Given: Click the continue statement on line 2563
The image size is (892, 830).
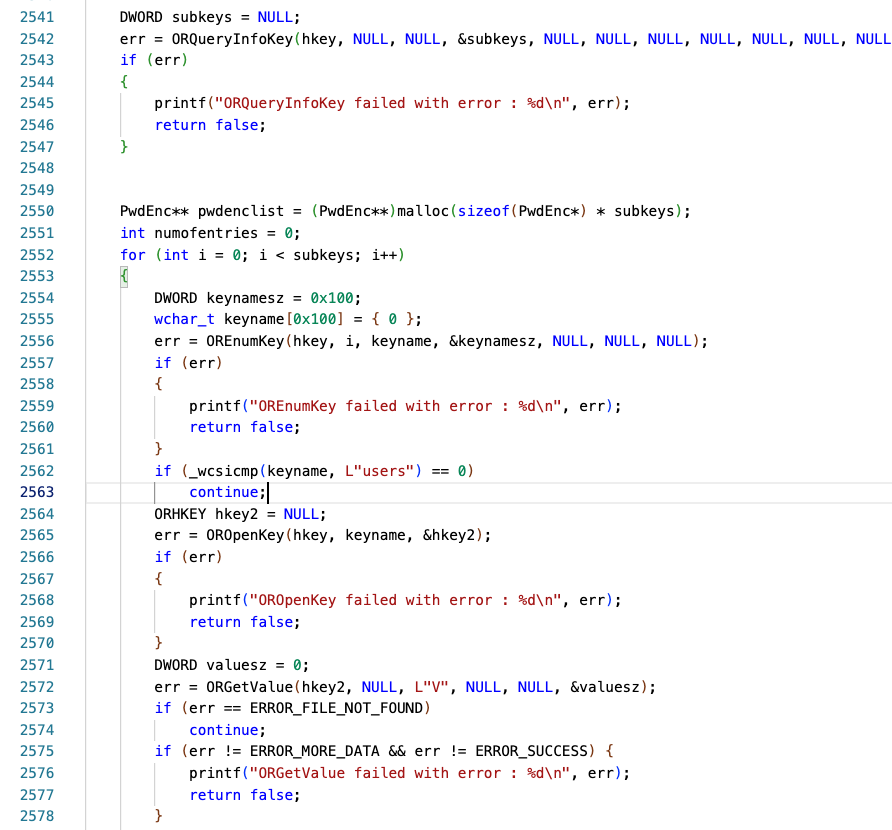Looking at the screenshot, I should tap(227, 492).
